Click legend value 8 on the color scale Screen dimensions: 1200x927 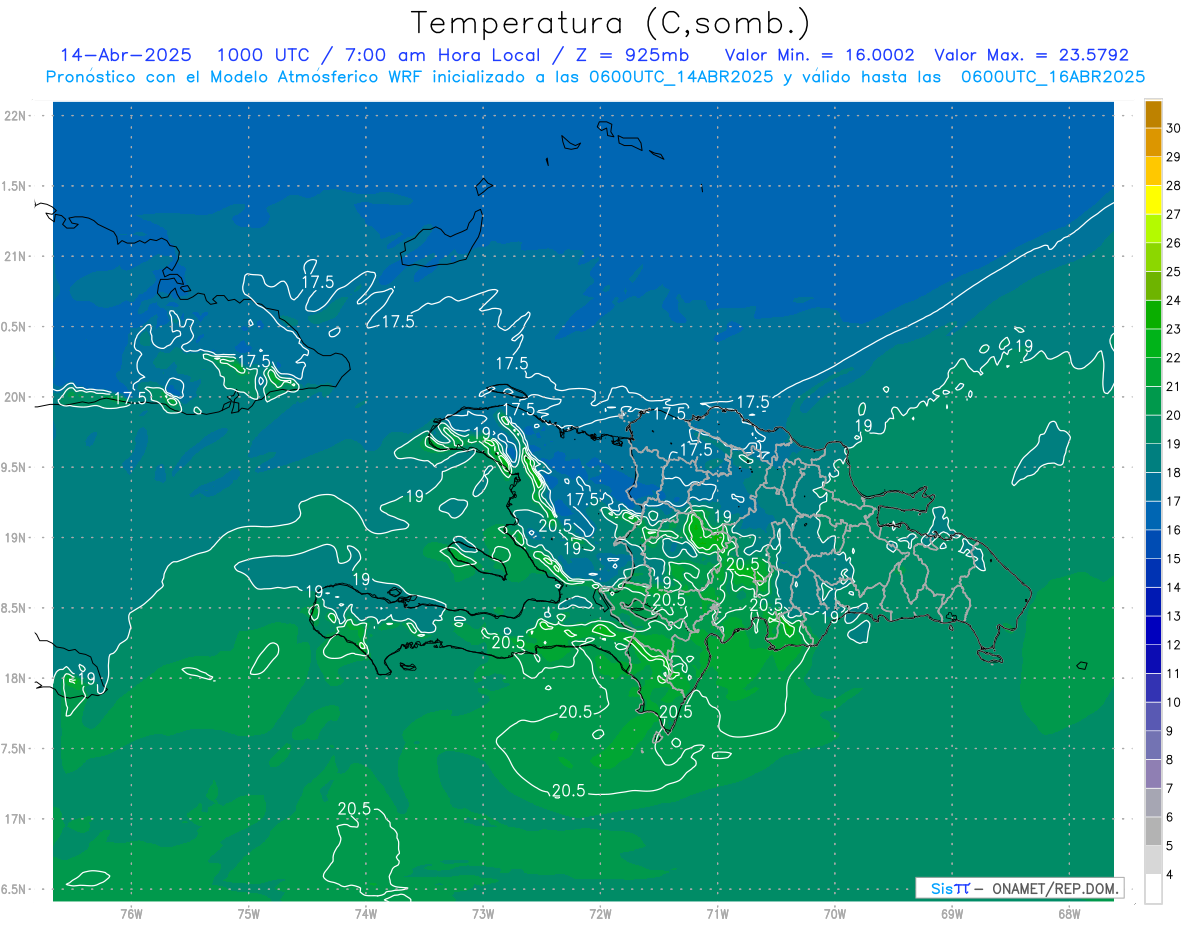1172,760
